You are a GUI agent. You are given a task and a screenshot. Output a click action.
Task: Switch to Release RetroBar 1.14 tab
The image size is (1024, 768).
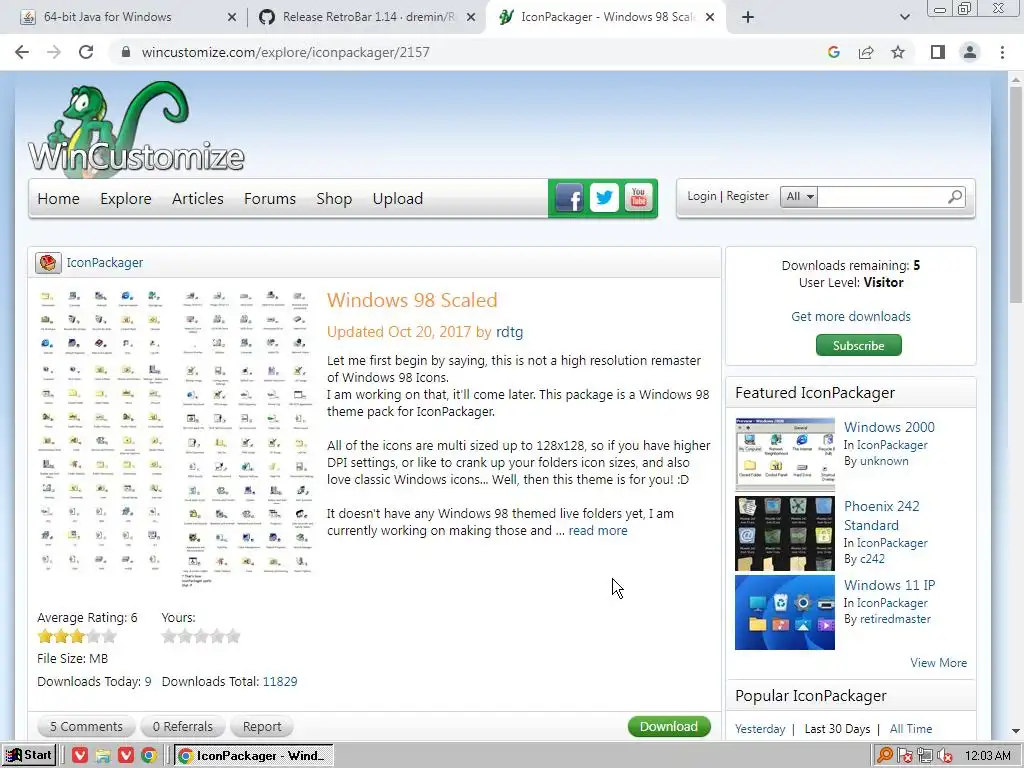(368, 17)
